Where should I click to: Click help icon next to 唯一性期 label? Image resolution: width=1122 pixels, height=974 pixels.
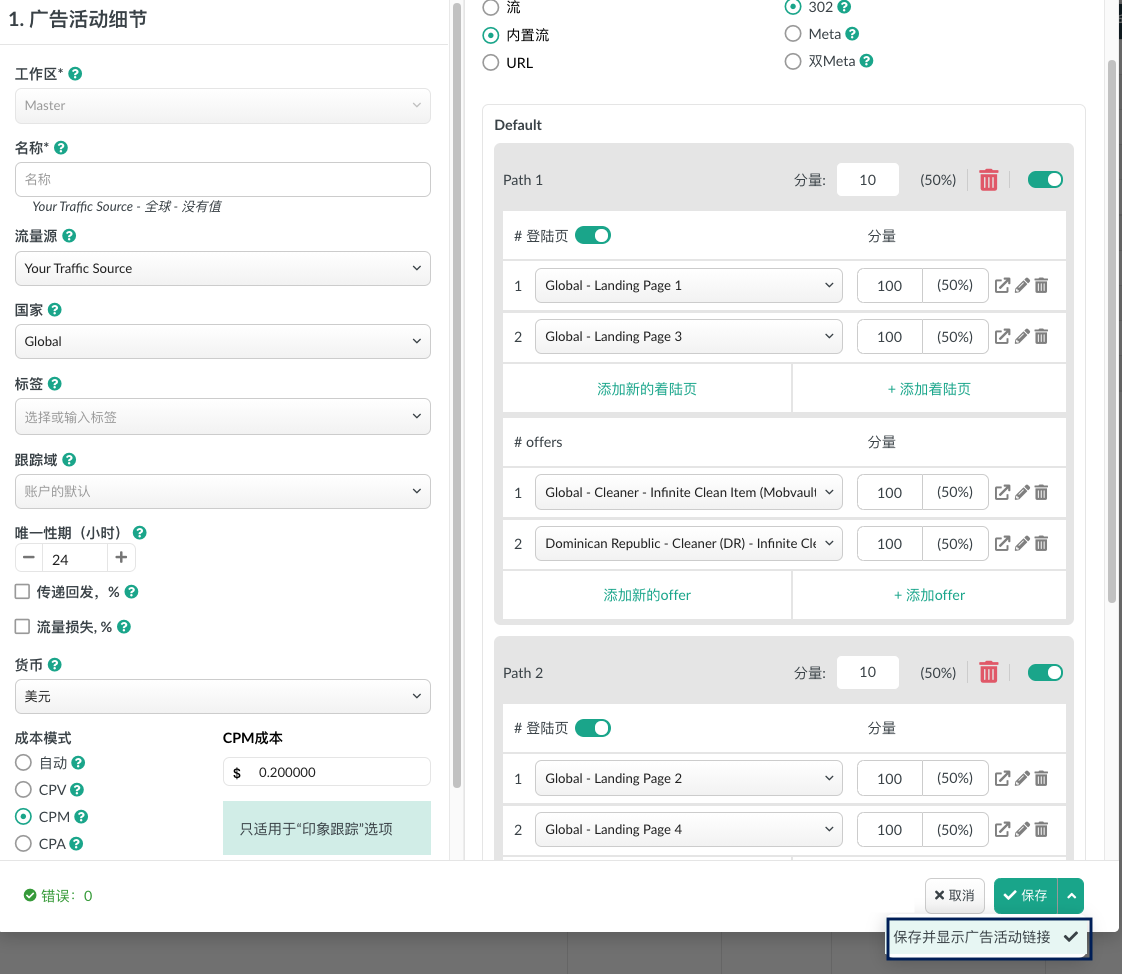pyautogui.click(x=140, y=532)
